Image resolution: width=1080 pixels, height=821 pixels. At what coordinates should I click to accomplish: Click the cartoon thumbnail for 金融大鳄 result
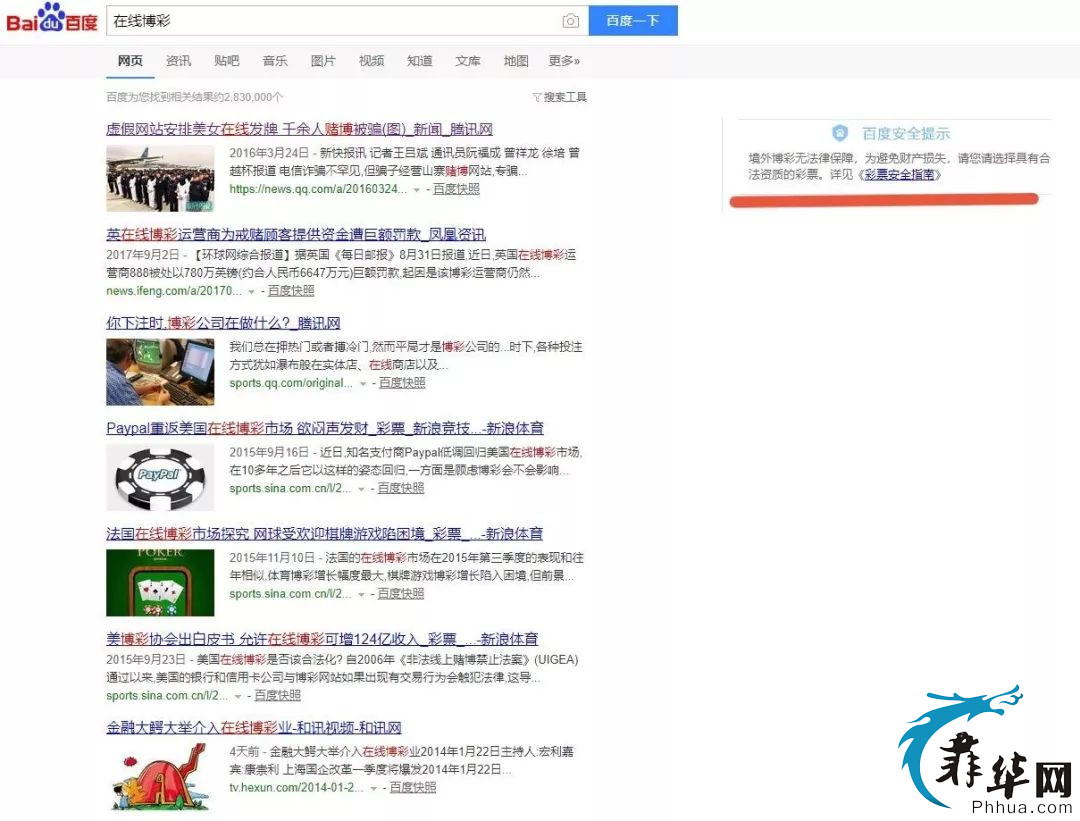click(160, 778)
